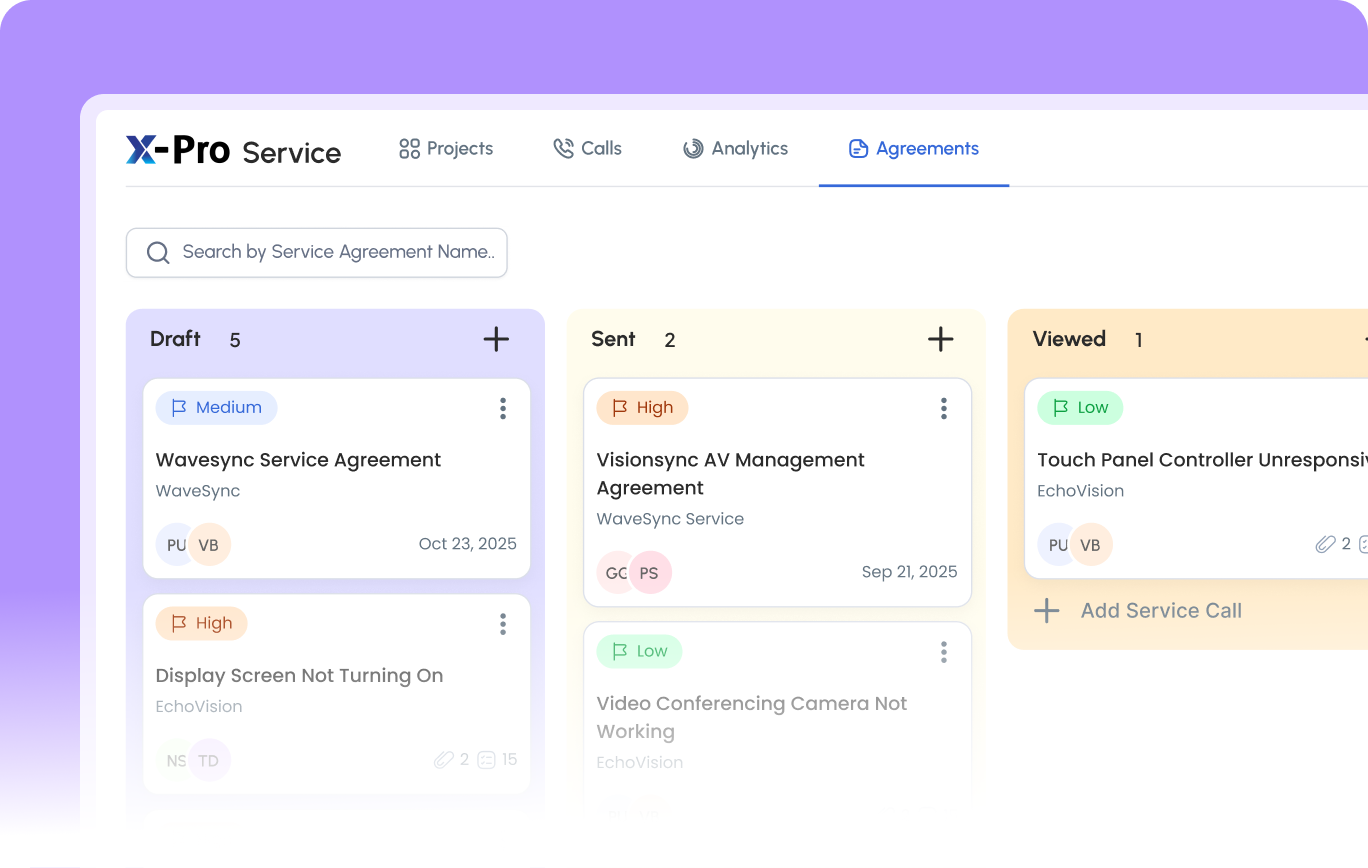The image size is (1368, 868).
Task: Click WaveSync Service client name on Visionsync card
Action: coord(670,519)
